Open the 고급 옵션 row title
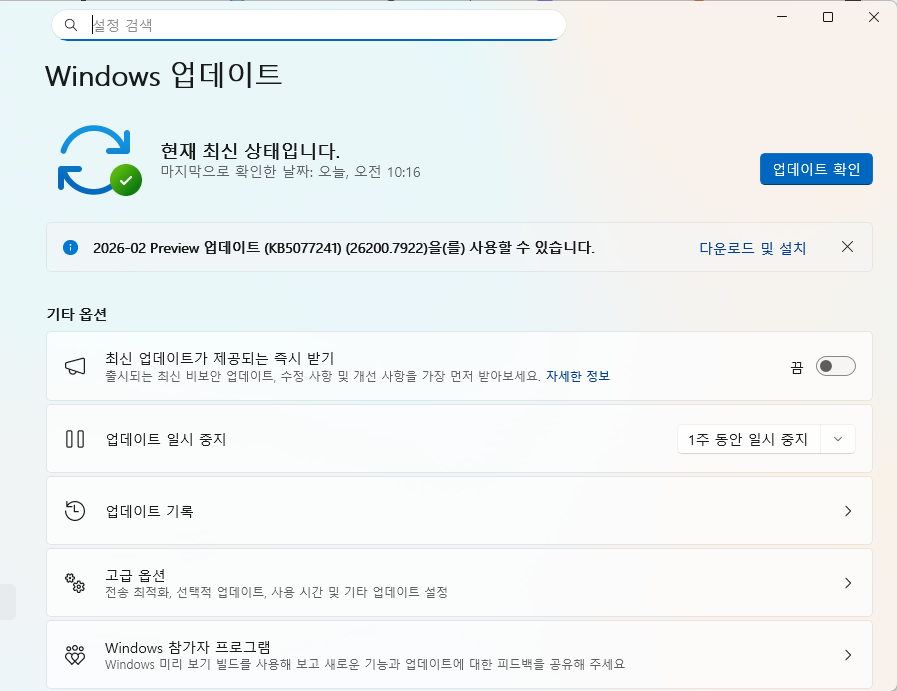 pos(135,575)
